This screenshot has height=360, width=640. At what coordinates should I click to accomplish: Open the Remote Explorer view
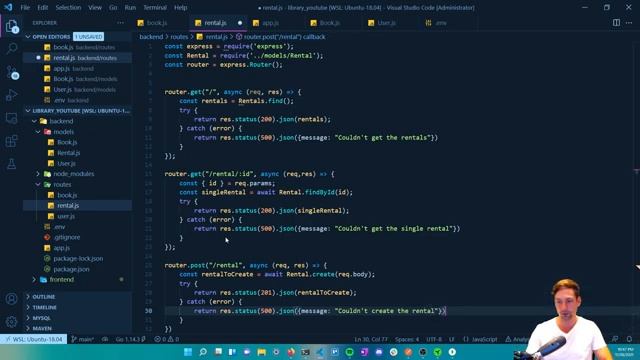coord(12,118)
